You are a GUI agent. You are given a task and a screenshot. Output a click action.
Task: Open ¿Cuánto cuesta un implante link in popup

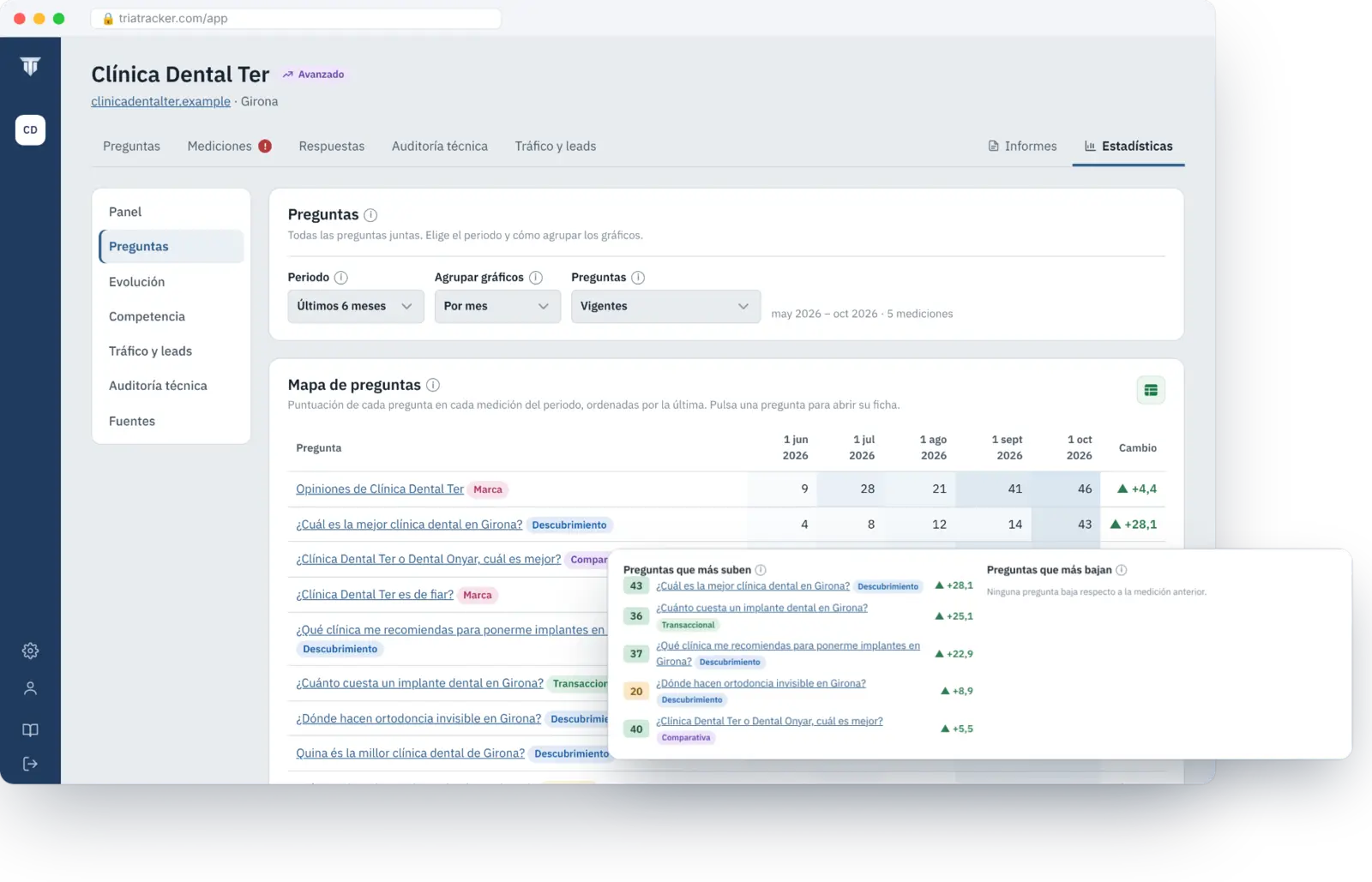761,608
